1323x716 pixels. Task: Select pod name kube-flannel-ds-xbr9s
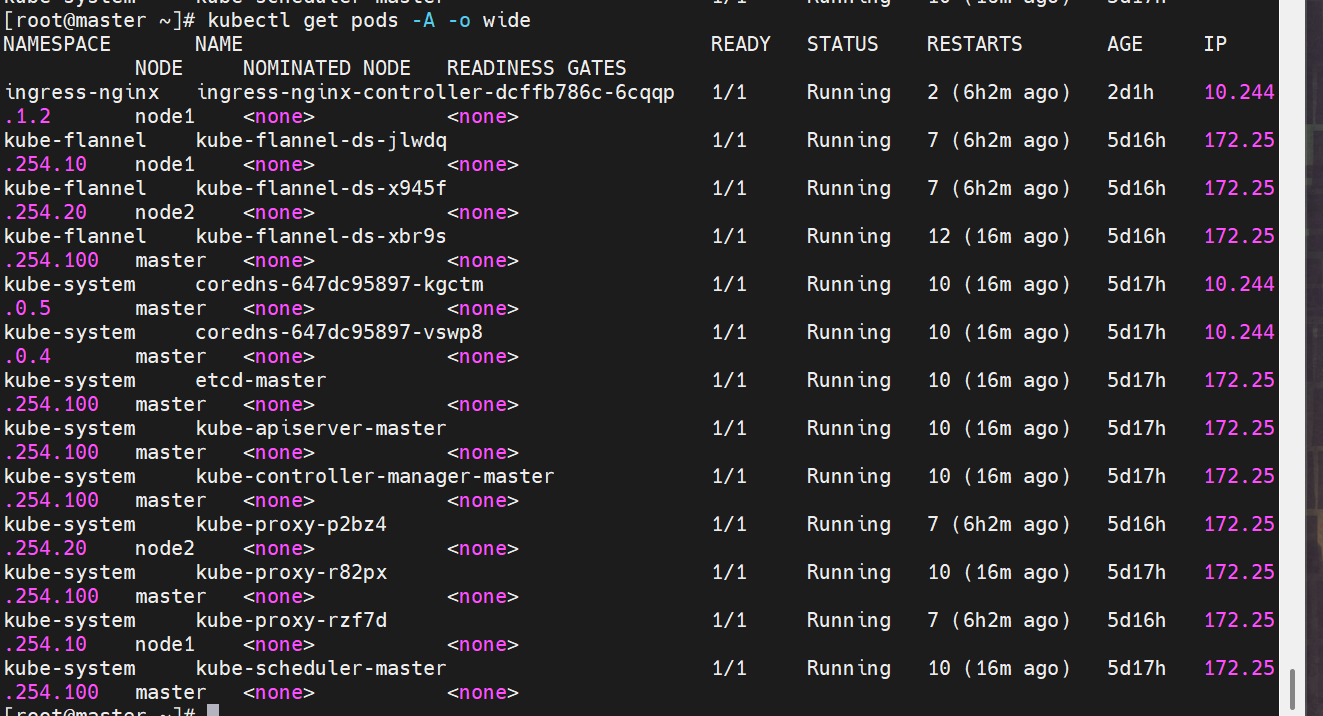coord(321,236)
